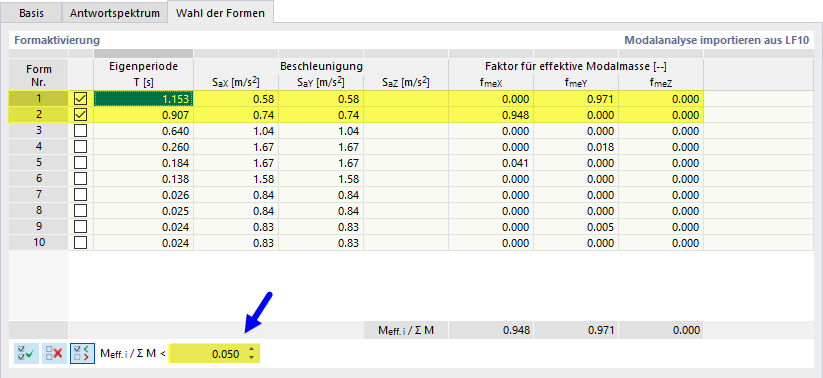The height and width of the screenshot is (378, 823).
Task: Click row header for Form Nr. 1
Action: pyautogui.click(x=39, y=99)
